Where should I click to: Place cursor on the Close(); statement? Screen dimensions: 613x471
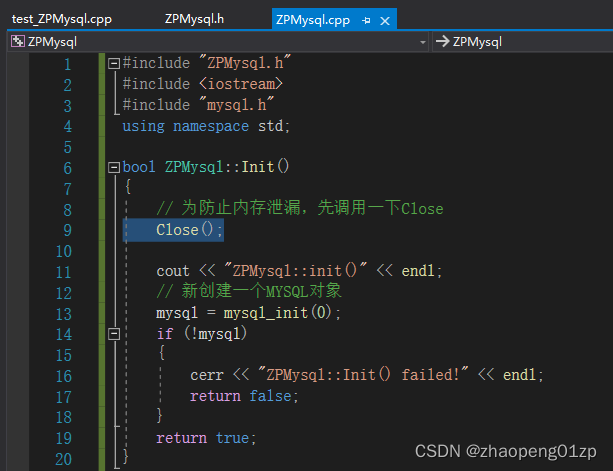[190, 230]
